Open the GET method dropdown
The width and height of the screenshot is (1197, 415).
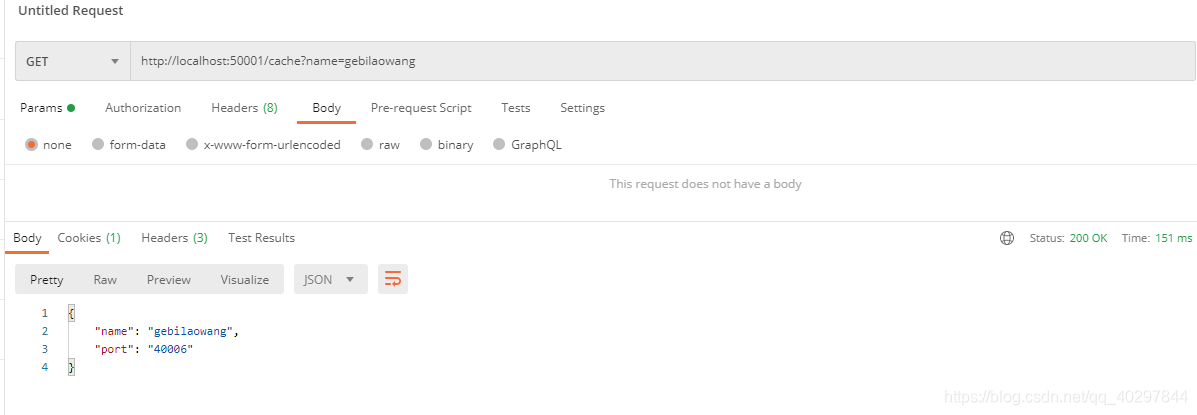point(73,61)
